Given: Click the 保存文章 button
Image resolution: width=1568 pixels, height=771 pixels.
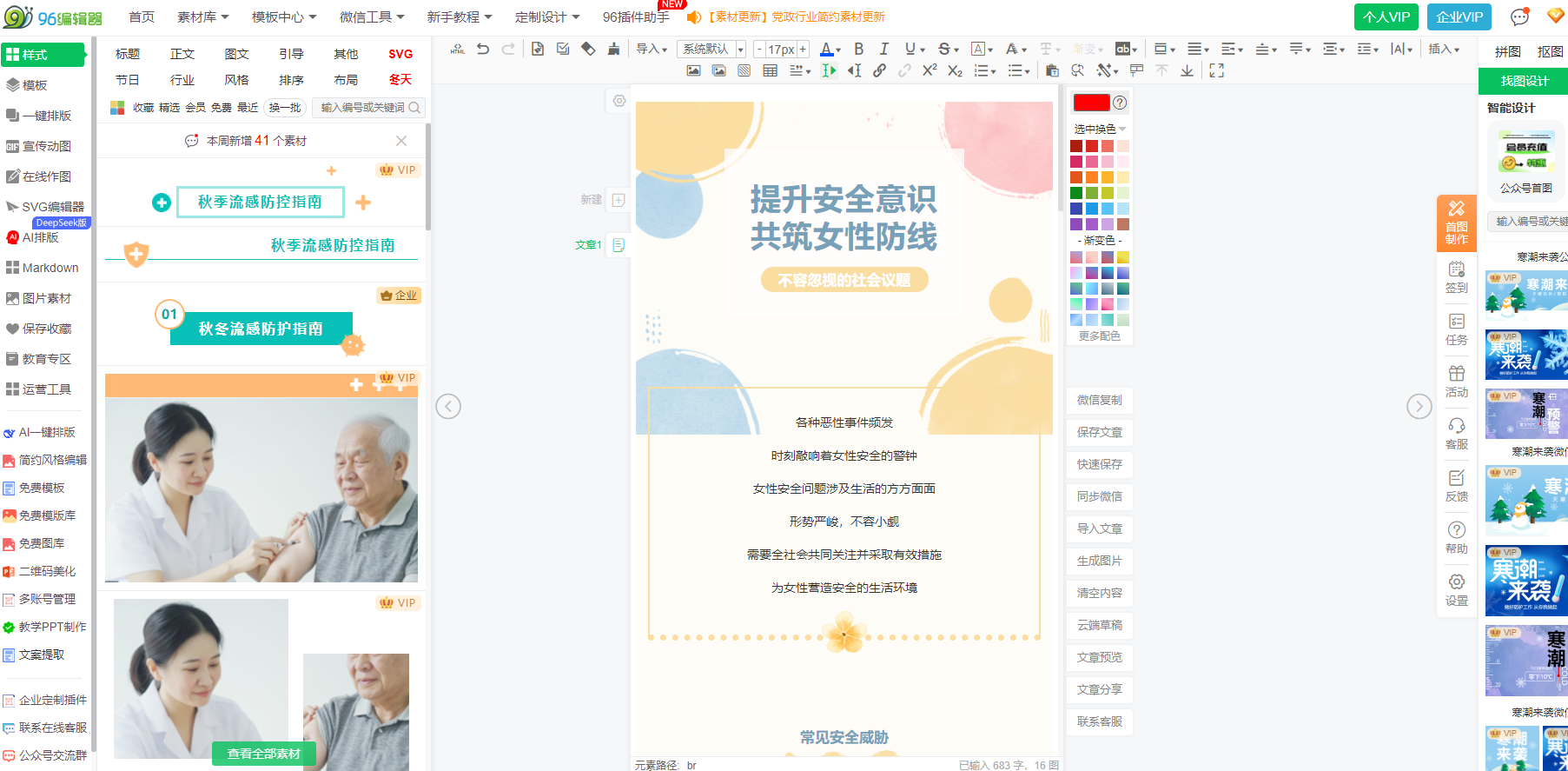Looking at the screenshot, I should [x=1099, y=432].
